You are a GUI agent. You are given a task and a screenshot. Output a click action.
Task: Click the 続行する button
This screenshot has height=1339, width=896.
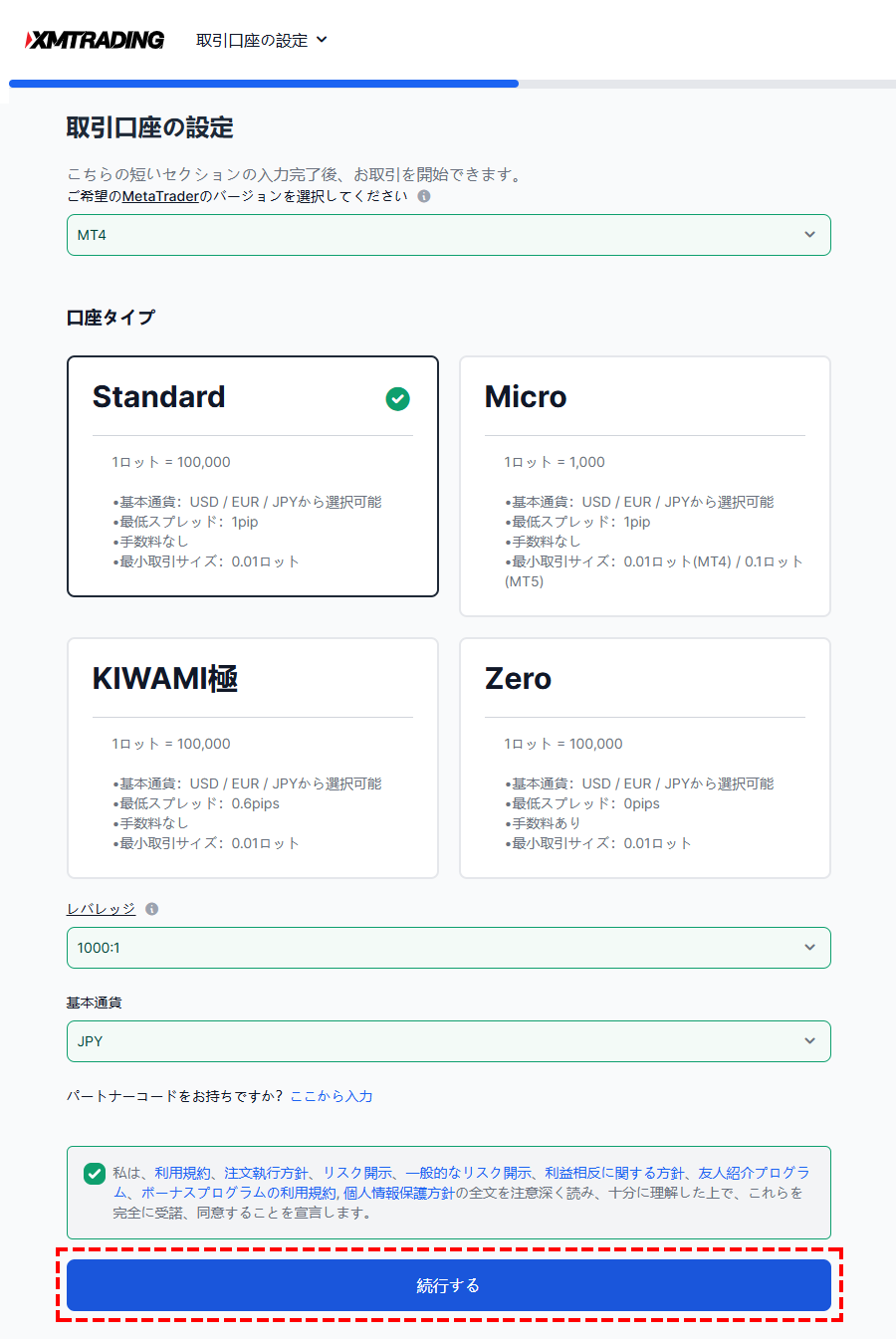pyautogui.click(x=449, y=1285)
